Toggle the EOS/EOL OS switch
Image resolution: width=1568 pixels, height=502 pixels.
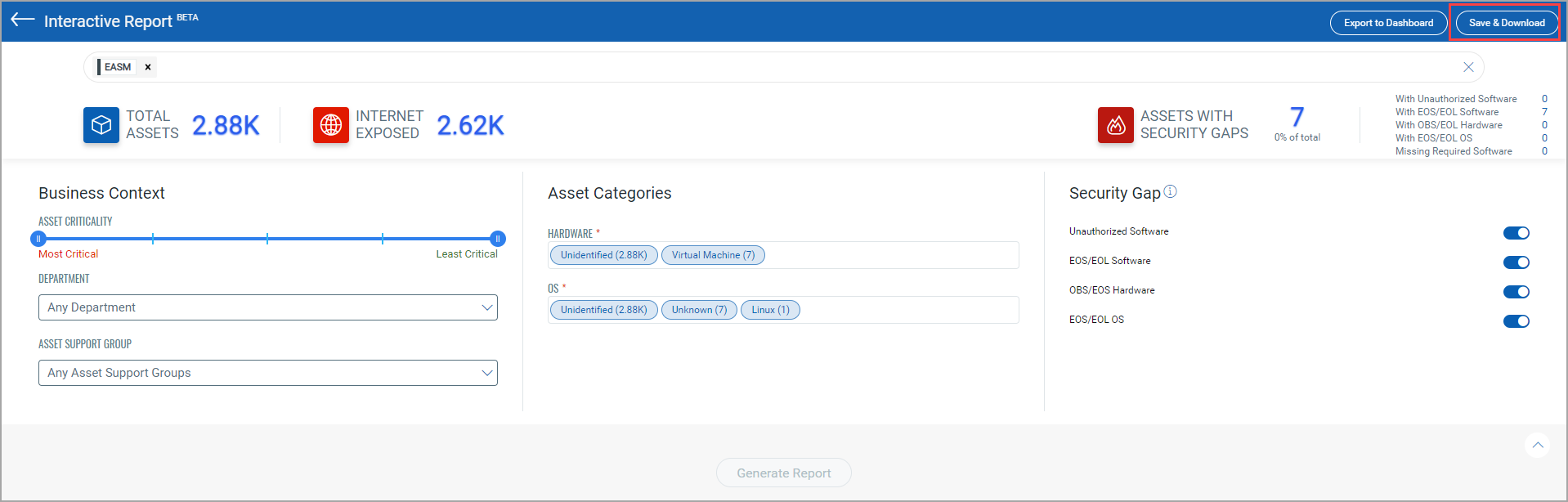coord(1516,321)
